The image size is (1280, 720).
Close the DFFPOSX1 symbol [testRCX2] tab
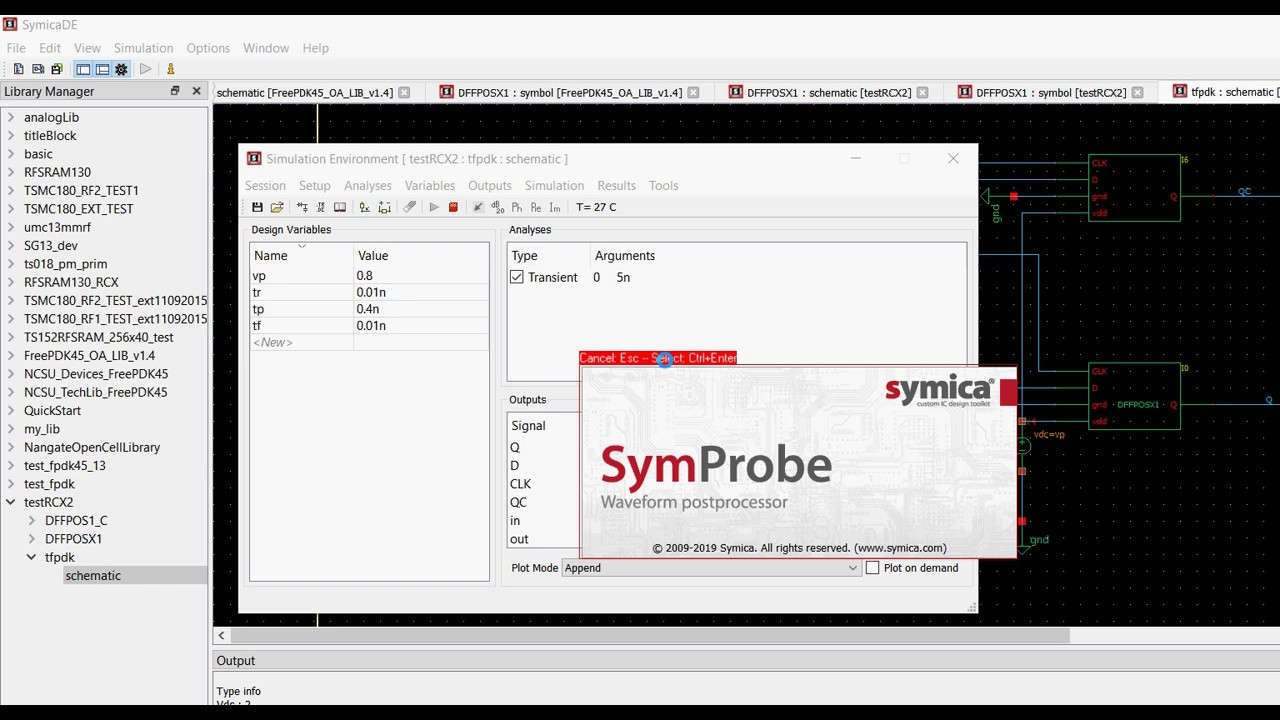point(1136,93)
